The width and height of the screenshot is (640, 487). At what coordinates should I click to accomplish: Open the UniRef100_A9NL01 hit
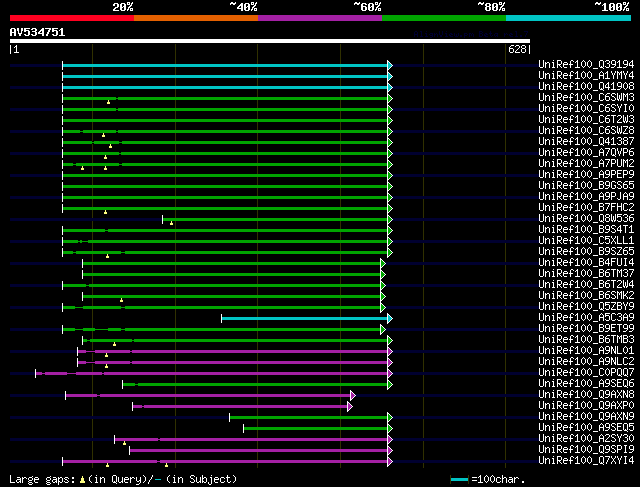point(586,351)
